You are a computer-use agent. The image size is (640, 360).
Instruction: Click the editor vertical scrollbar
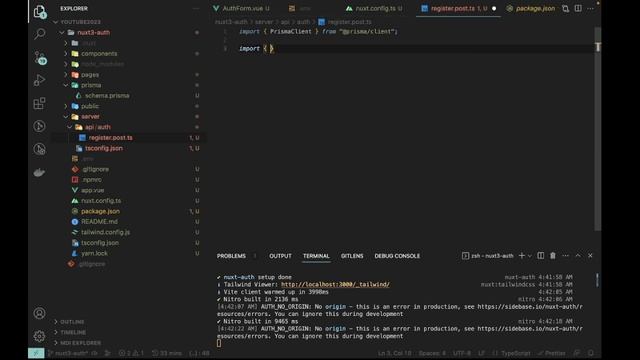[598, 129]
